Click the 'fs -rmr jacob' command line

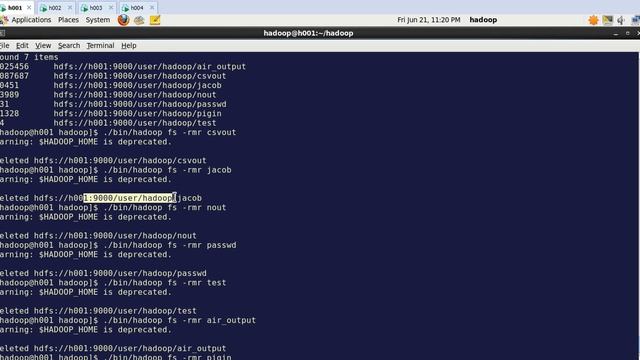pyautogui.click(x=116, y=170)
